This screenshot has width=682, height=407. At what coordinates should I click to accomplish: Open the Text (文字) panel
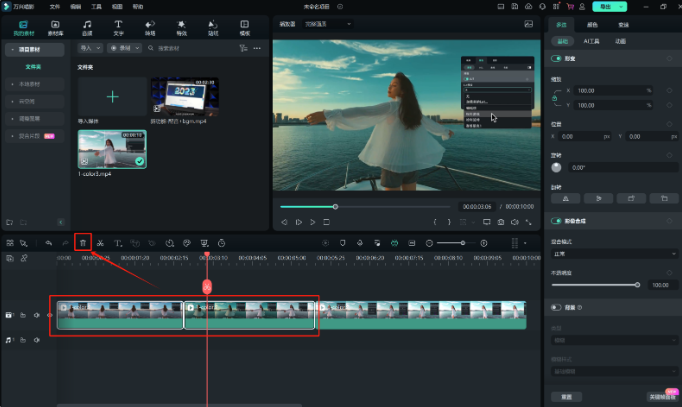coord(118,26)
